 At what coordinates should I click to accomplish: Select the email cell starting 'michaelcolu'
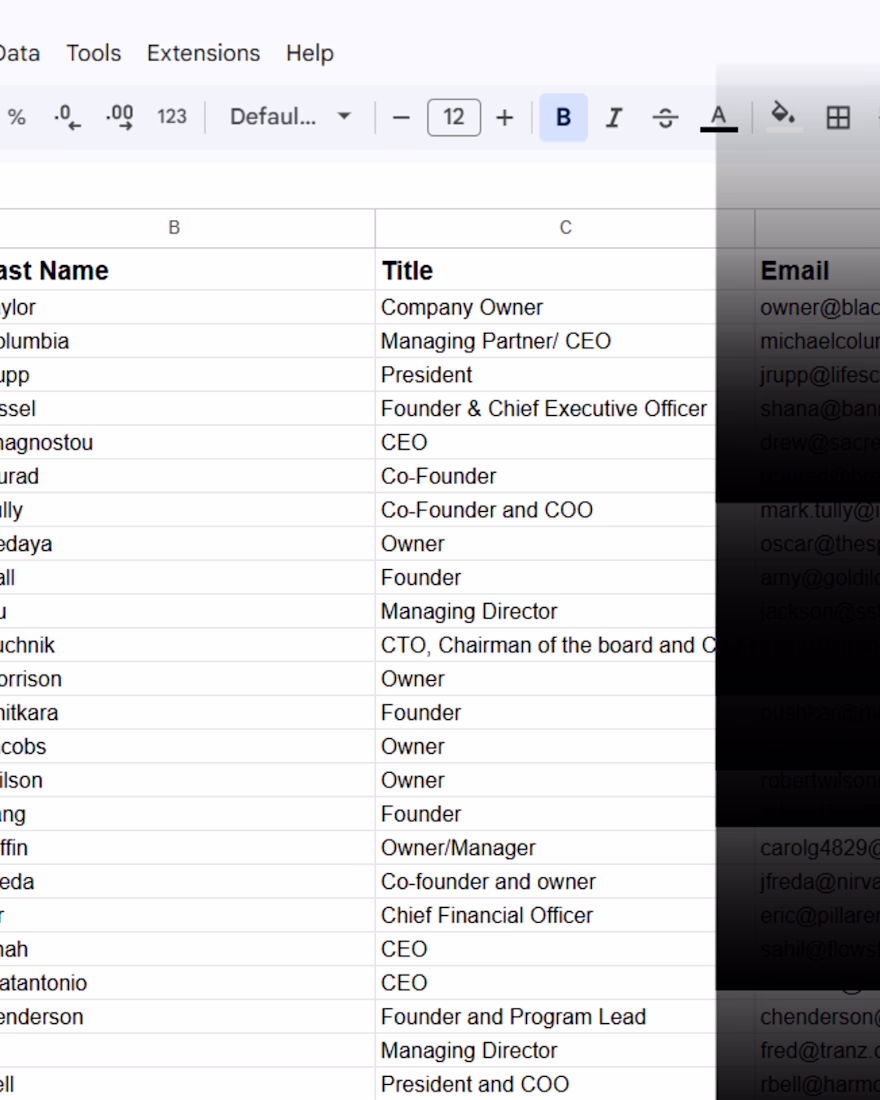tap(818, 341)
